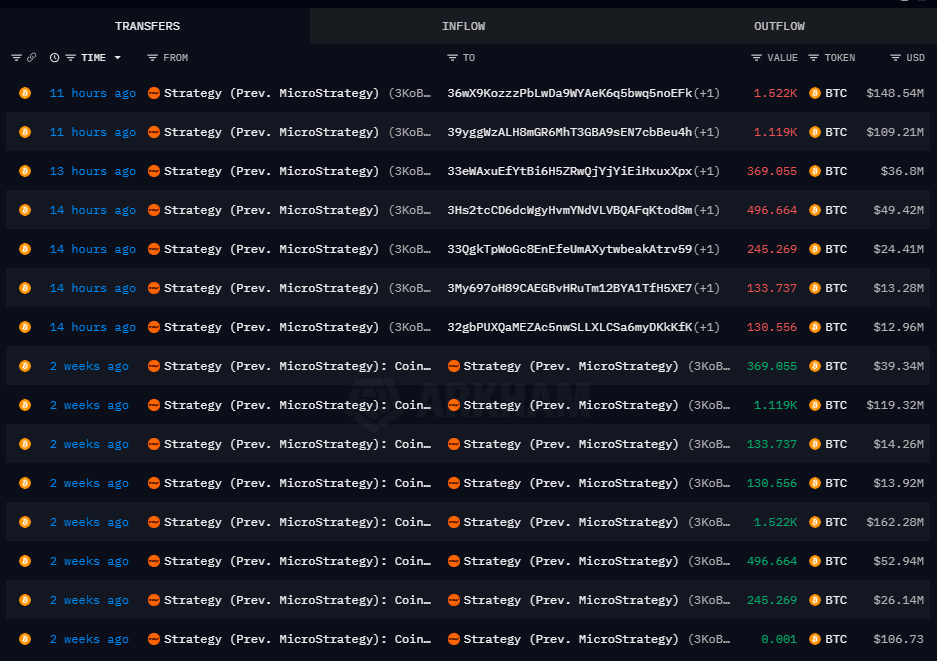
Task: Open 2 weeks ago link for $106.73 transfer
Action: tap(89, 639)
